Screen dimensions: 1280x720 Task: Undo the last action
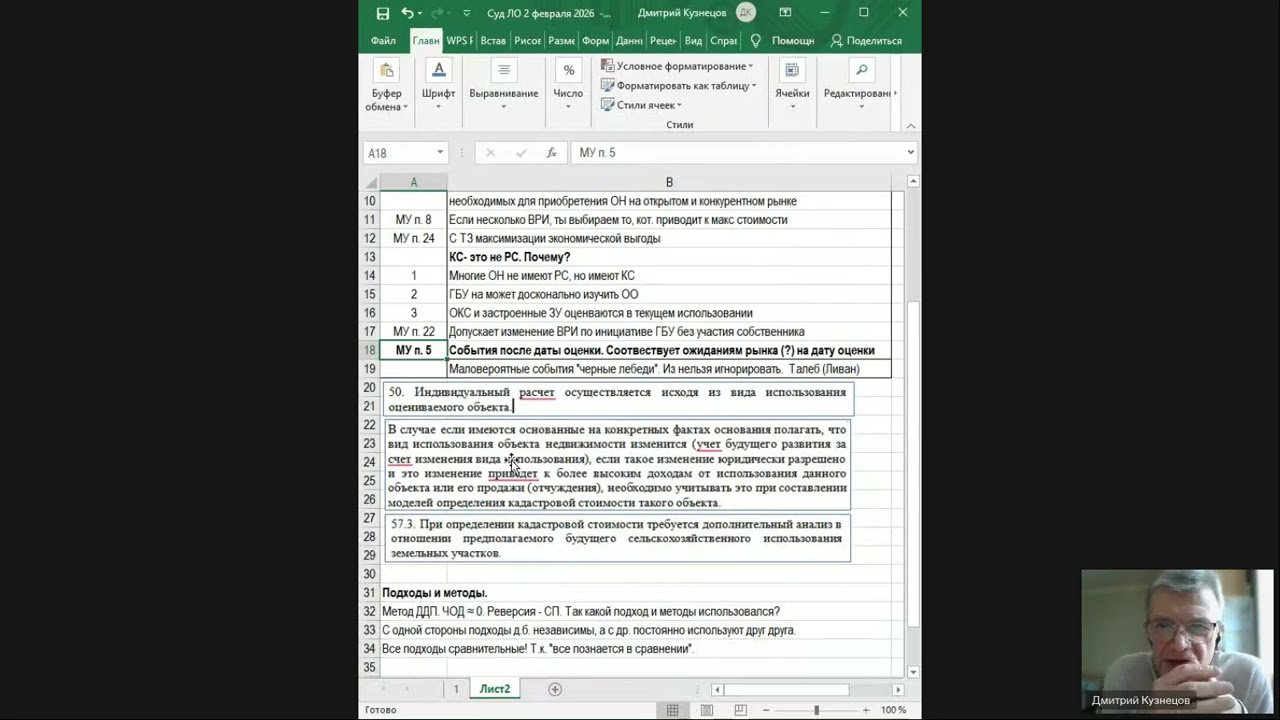click(407, 13)
